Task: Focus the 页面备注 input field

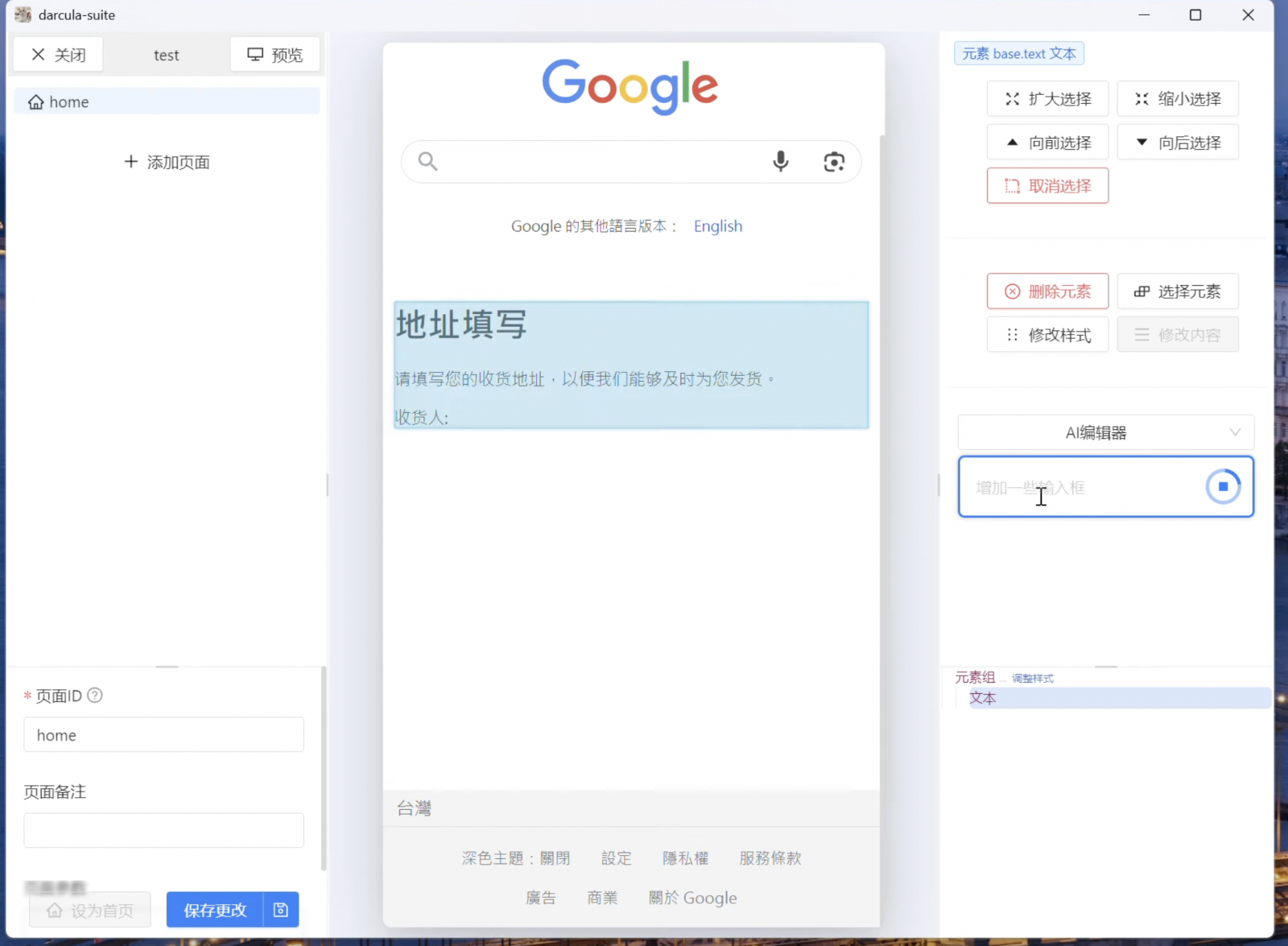Action: (164, 830)
